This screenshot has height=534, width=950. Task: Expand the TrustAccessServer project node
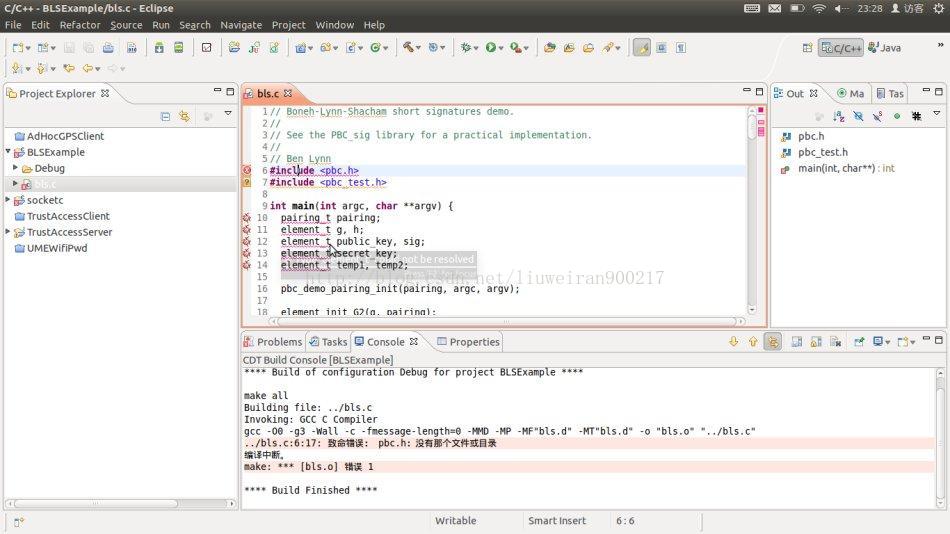coord(8,232)
